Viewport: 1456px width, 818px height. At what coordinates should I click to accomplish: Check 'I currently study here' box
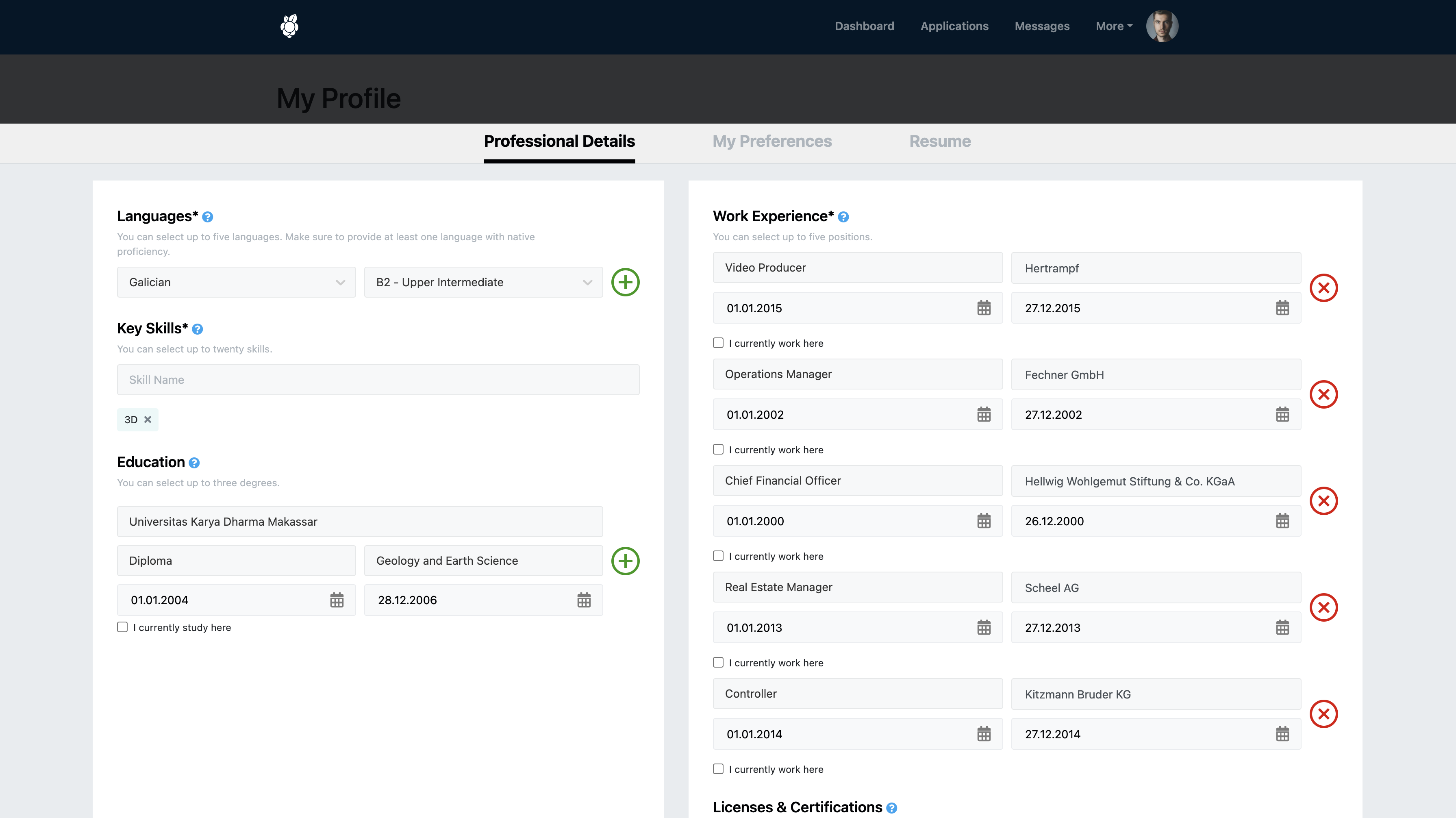122,627
